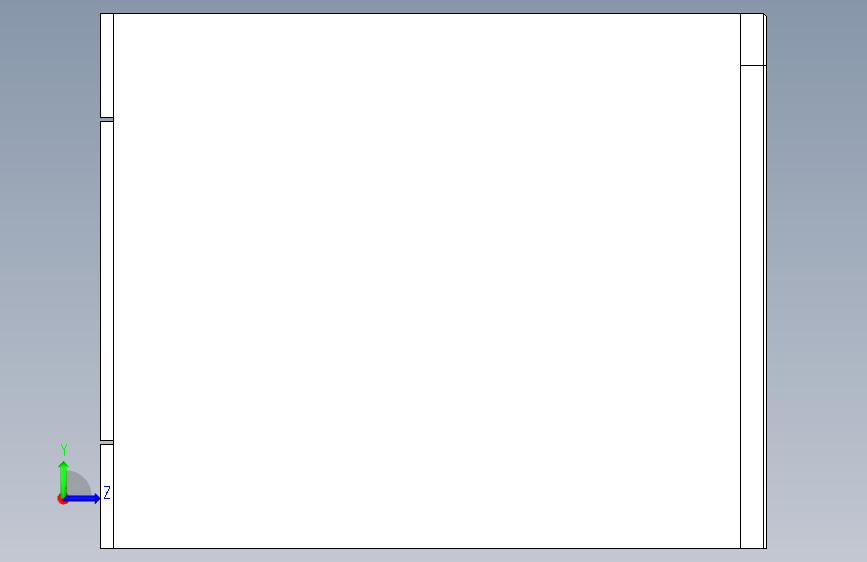
Task: Click the green Y axis arrow
Action: pyautogui.click(x=64, y=479)
